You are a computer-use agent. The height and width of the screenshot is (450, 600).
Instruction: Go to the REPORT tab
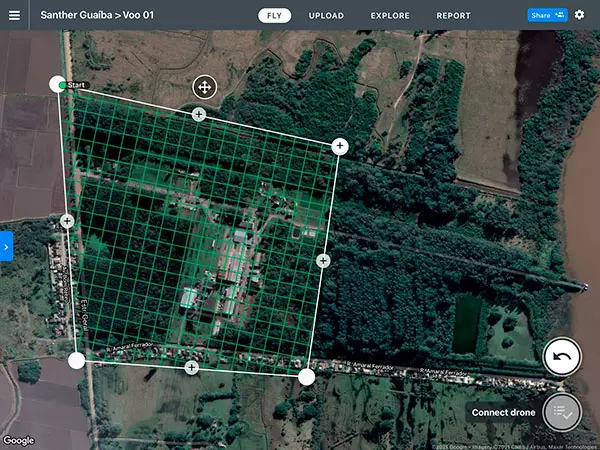(453, 16)
